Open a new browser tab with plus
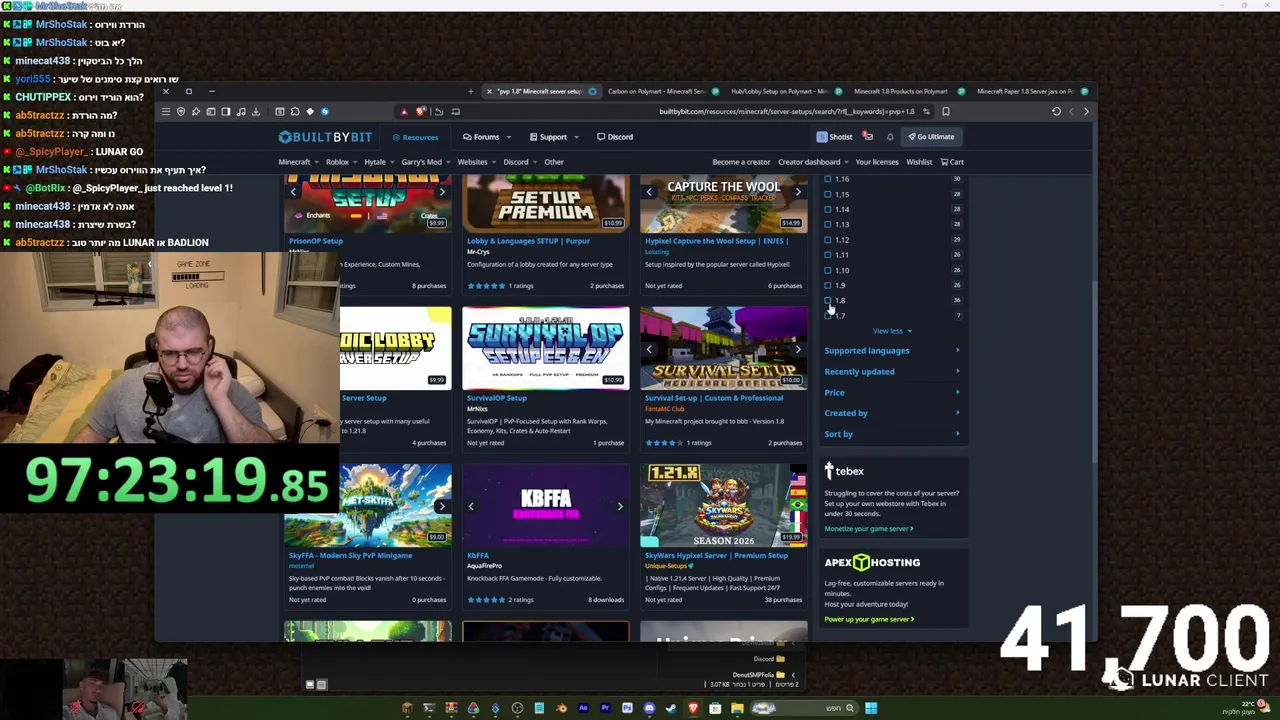This screenshot has width=1280, height=720. pos(470,91)
